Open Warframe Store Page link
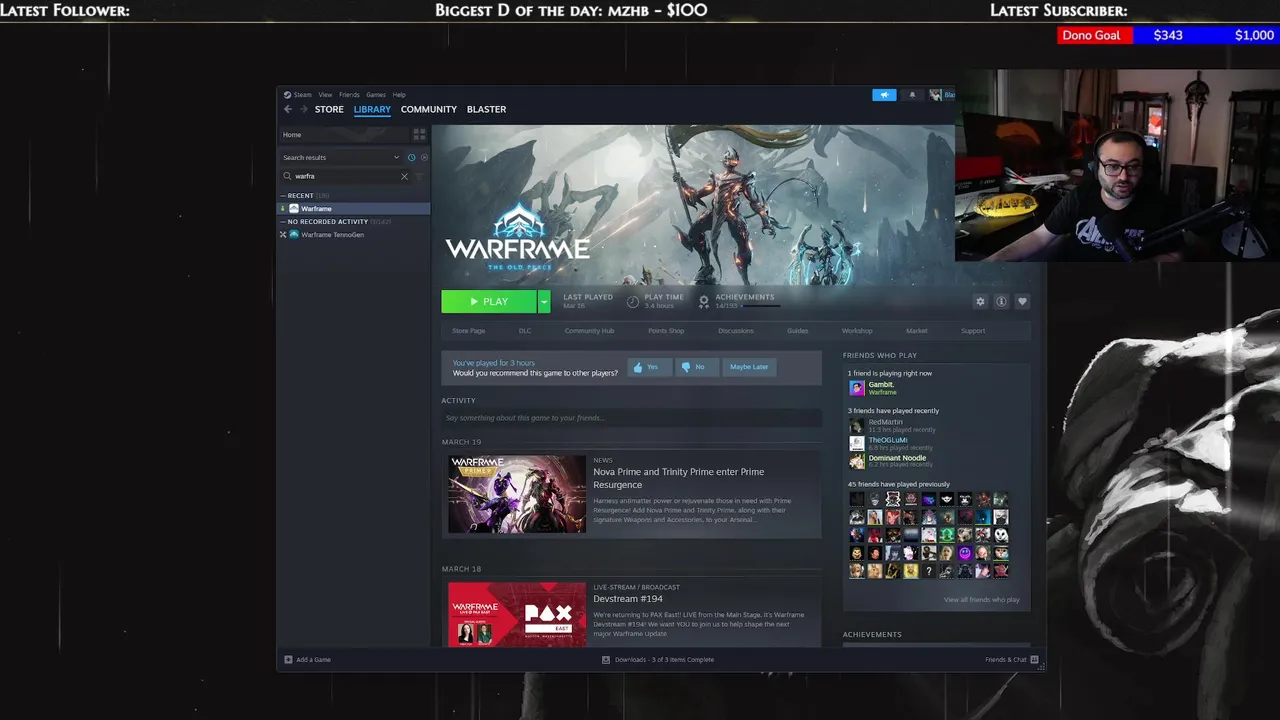Image resolution: width=1280 pixels, height=720 pixels. click(x=468, y=330)
